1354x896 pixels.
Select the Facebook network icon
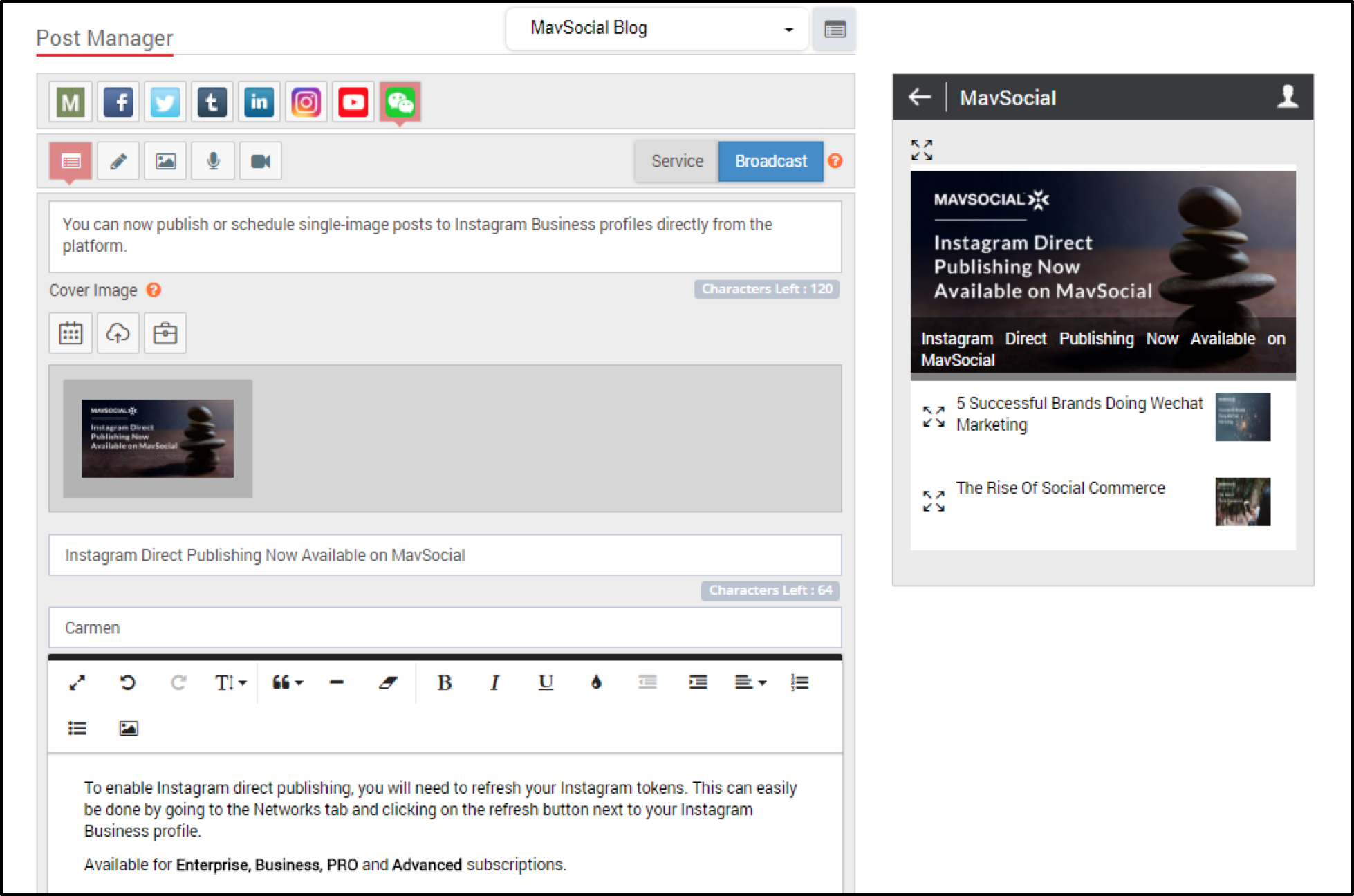coord(118,102)
